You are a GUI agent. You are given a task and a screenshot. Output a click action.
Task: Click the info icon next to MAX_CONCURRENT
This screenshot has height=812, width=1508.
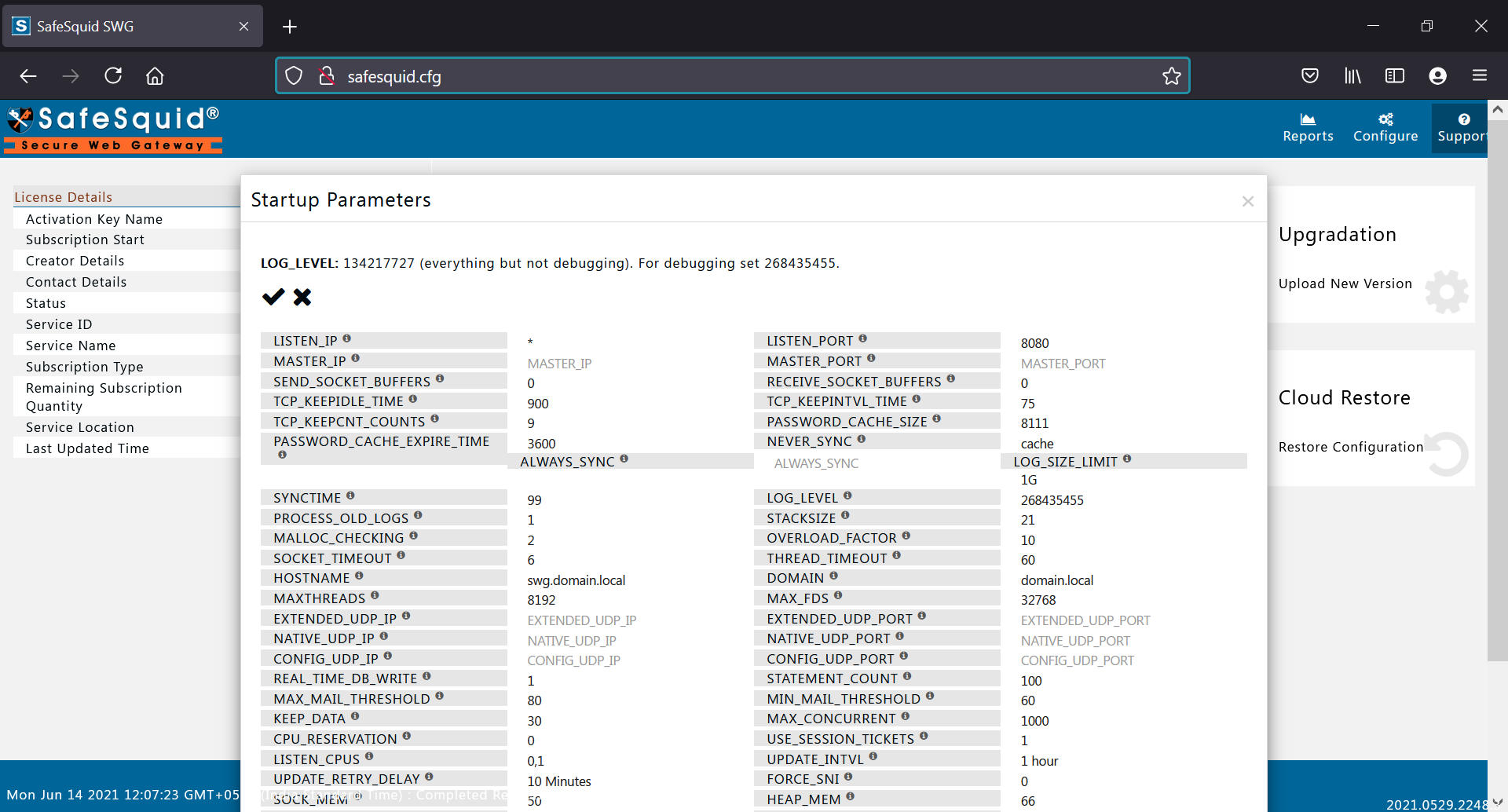pos(906,716)
